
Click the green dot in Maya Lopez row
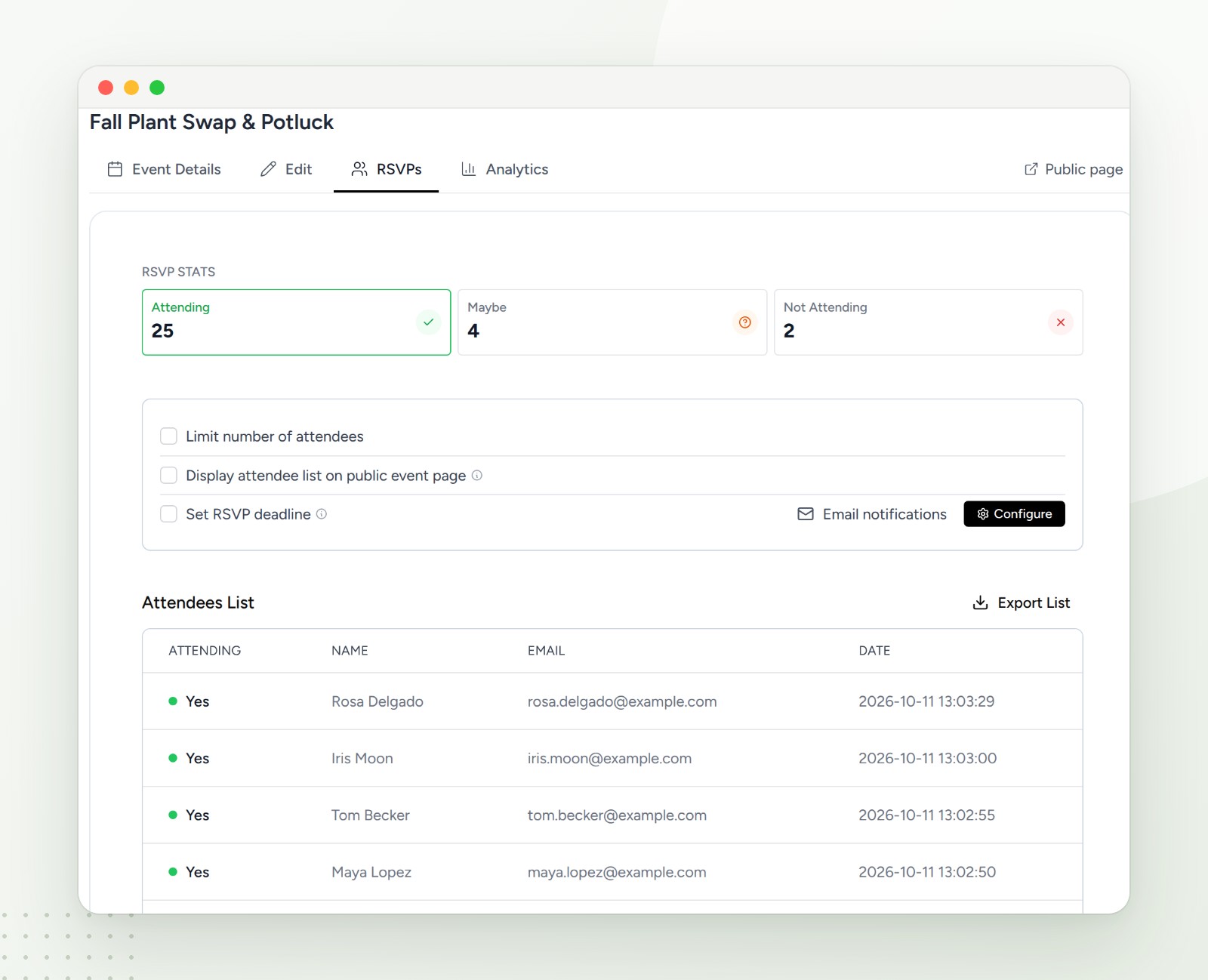point(173,872)
